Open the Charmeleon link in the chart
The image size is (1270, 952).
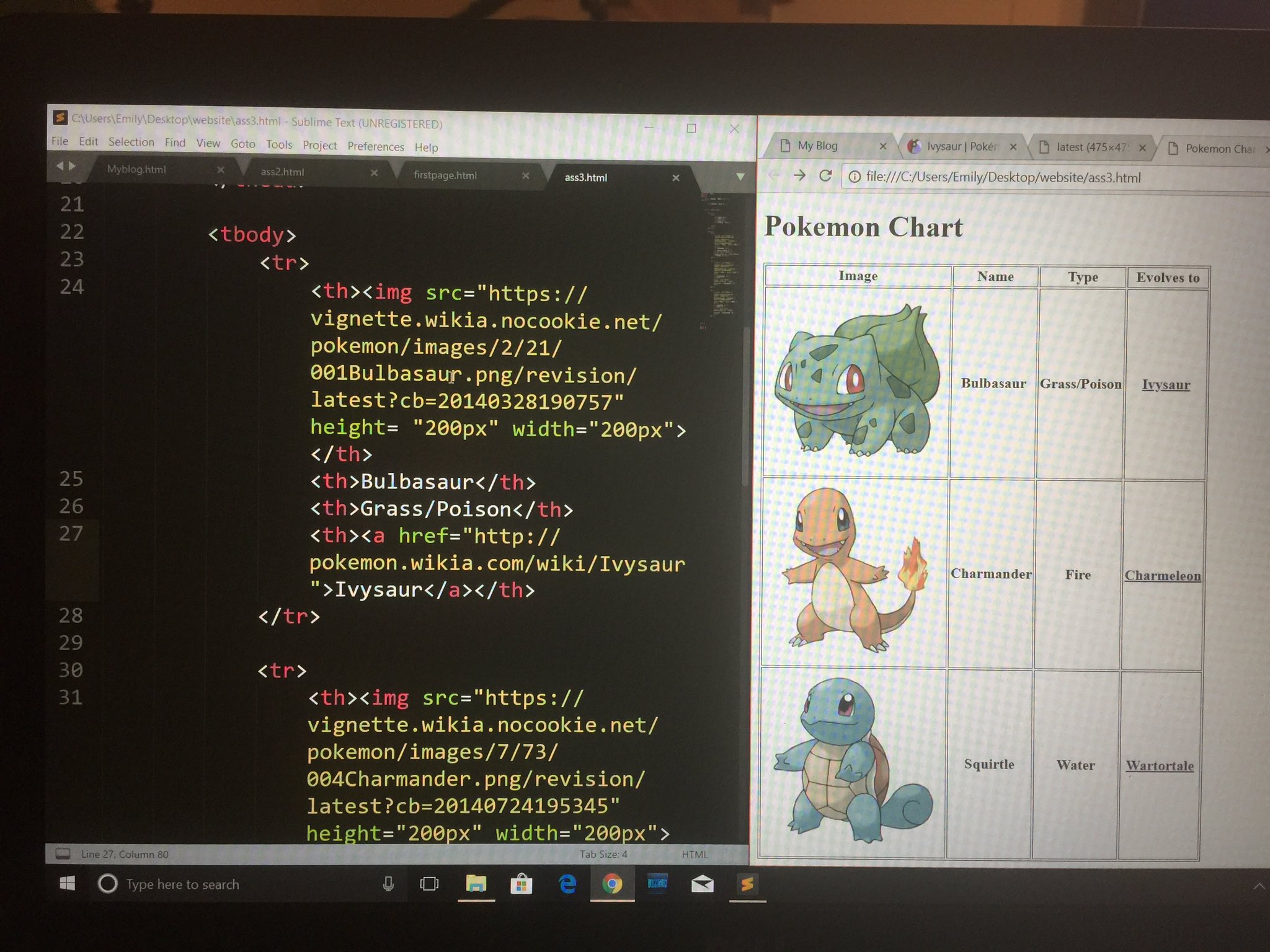[x=1163, y=576]
